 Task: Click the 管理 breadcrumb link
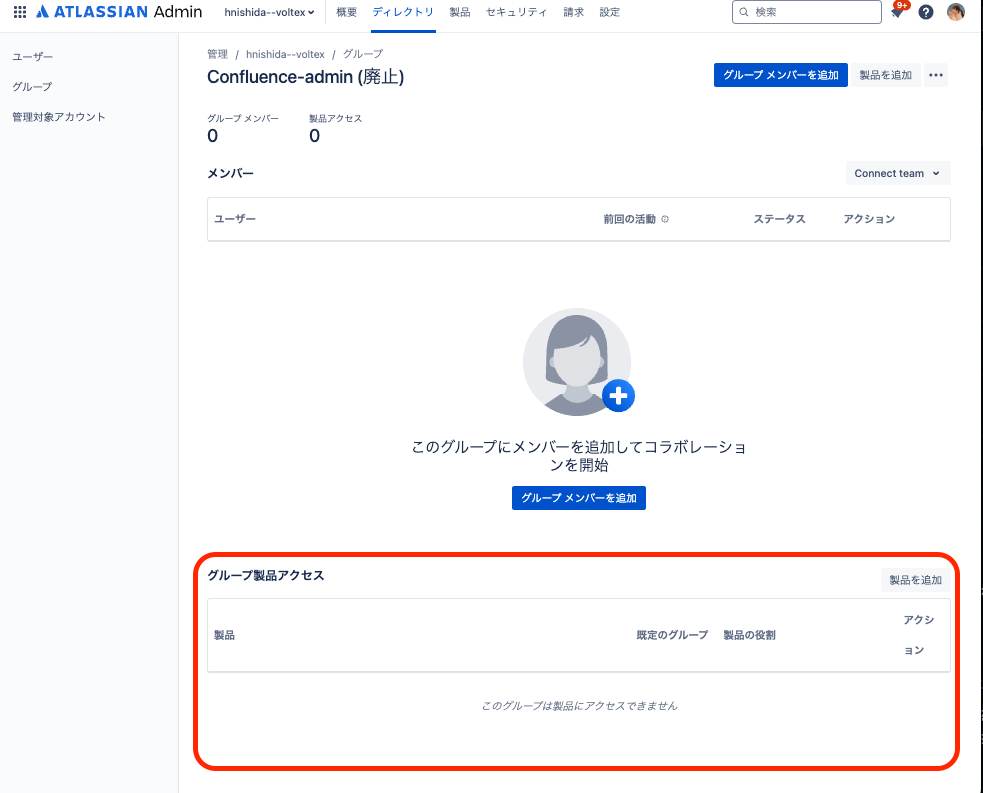(218, 54)
